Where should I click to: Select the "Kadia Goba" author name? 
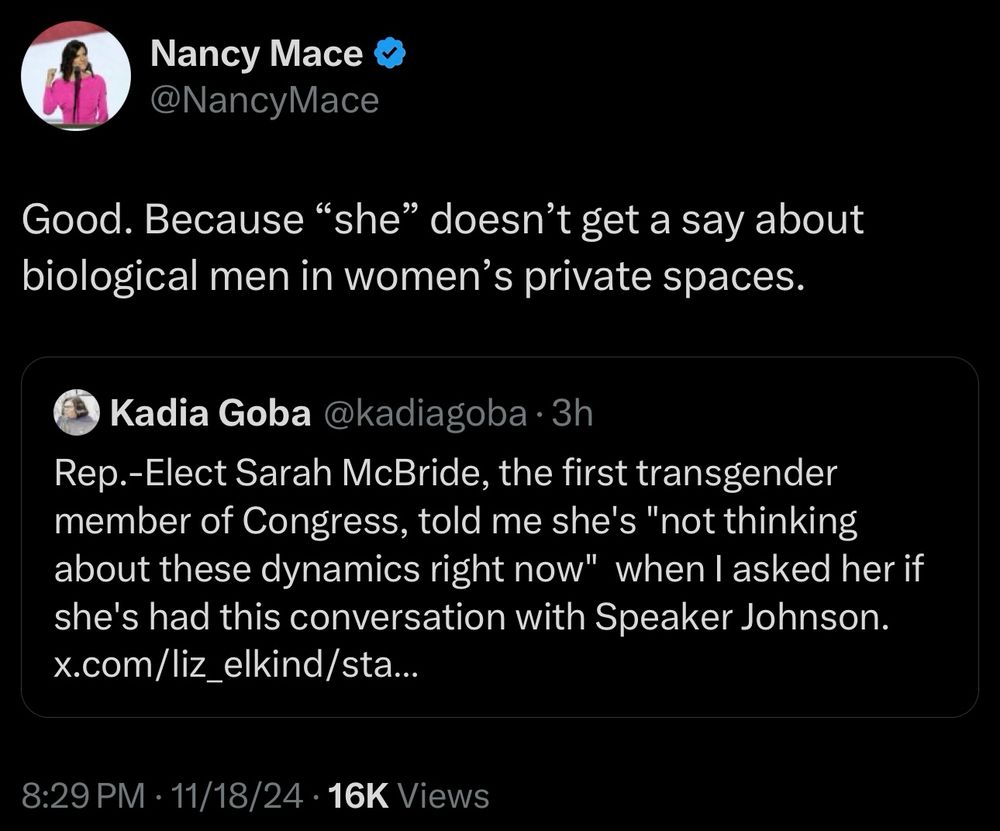[x=210, y=413]
